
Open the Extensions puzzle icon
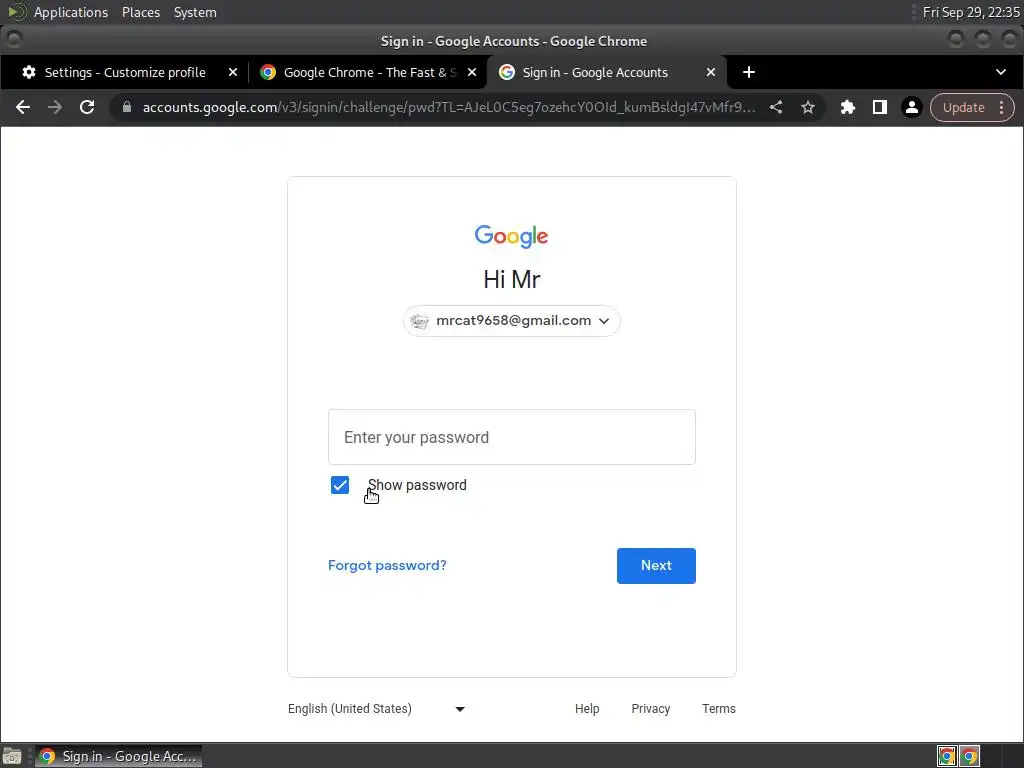[848, 107]
